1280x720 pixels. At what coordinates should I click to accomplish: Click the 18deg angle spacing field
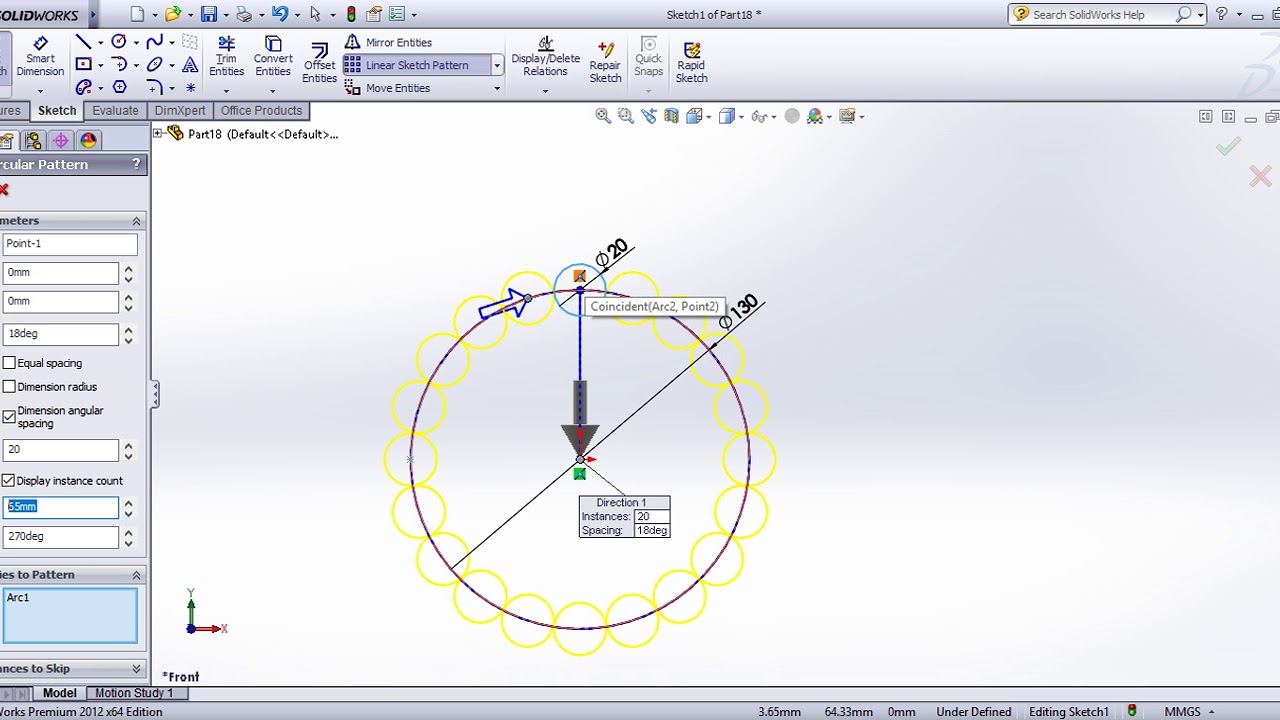coord(60,333)
